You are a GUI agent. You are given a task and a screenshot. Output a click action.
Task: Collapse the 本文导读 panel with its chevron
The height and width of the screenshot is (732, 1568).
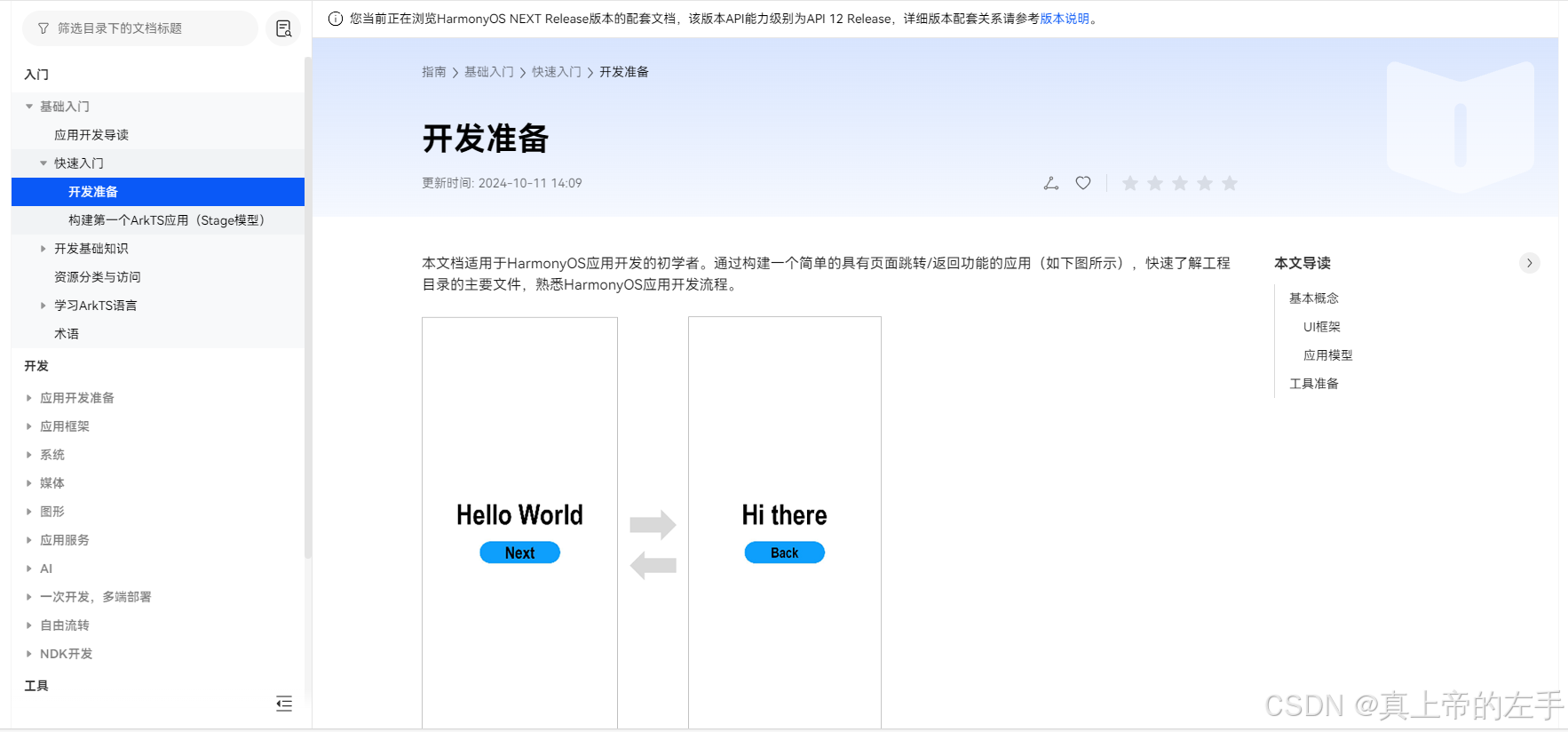pyautogui.click(x=1529, y=263)
